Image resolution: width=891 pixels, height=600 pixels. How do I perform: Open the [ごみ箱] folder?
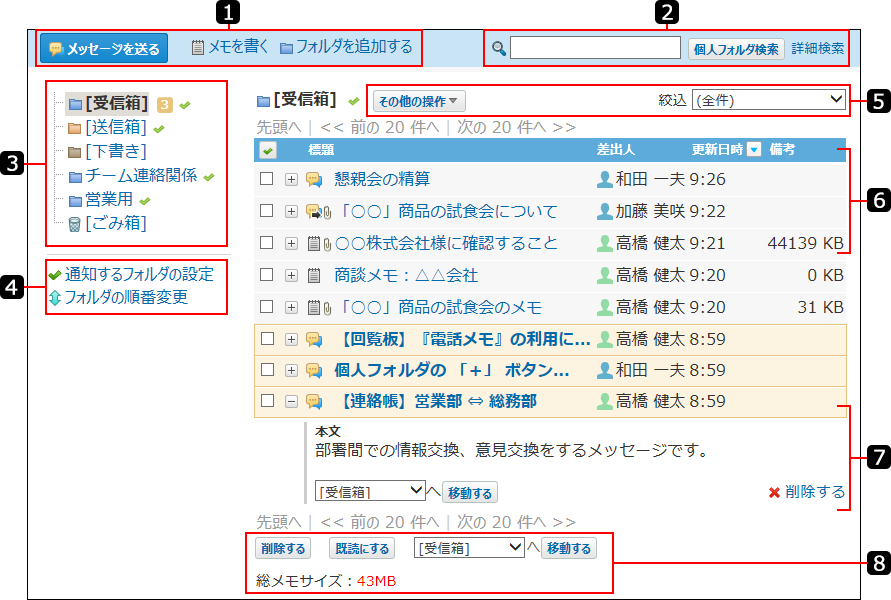pos(115,224)
